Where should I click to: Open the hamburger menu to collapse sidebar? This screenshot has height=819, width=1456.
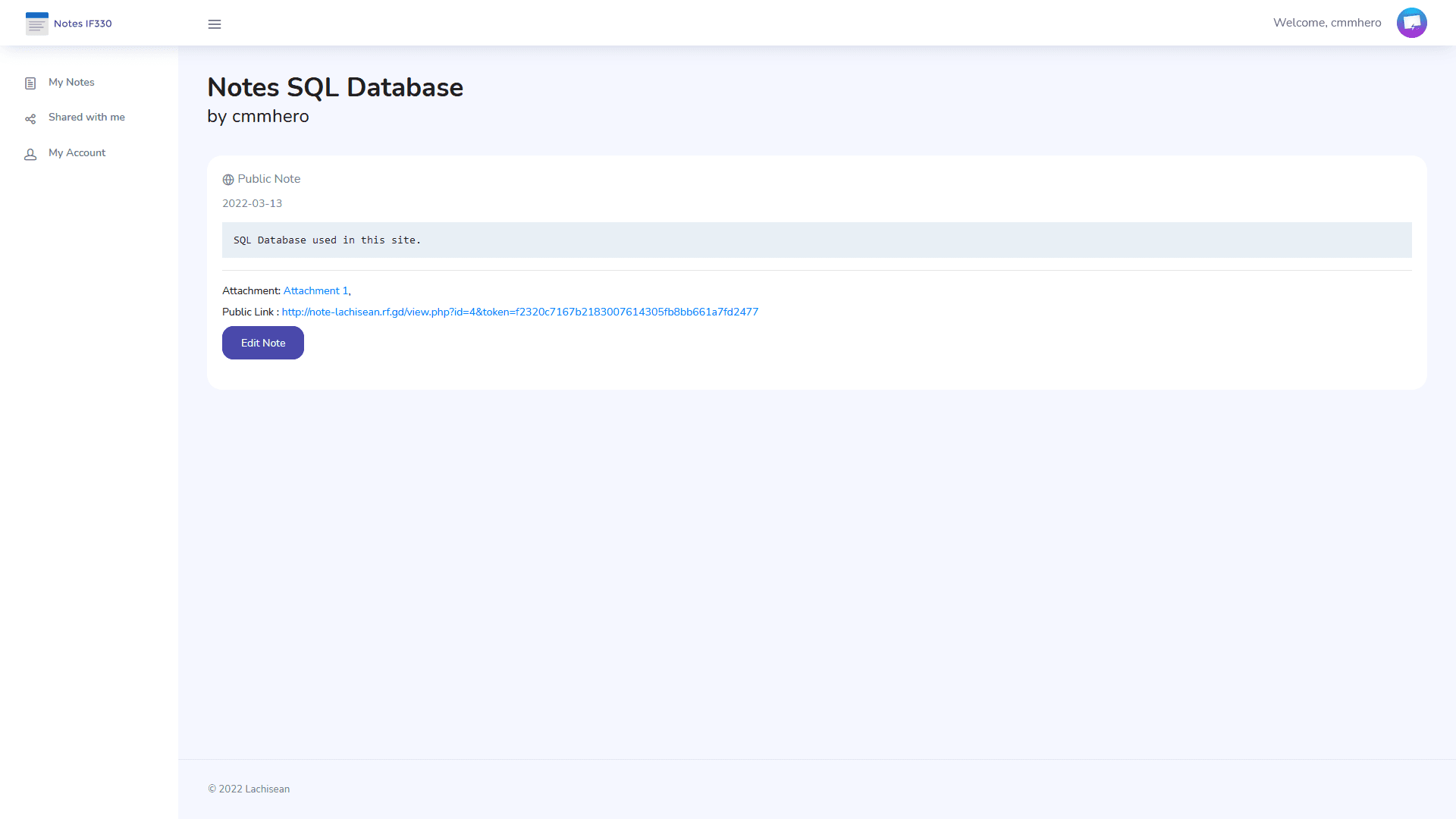click(x=215, y=24)
